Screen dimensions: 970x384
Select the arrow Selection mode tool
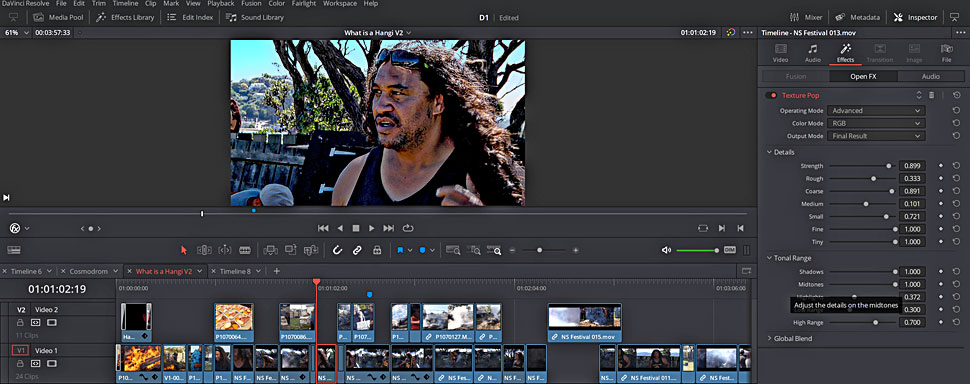click(184, 250)
